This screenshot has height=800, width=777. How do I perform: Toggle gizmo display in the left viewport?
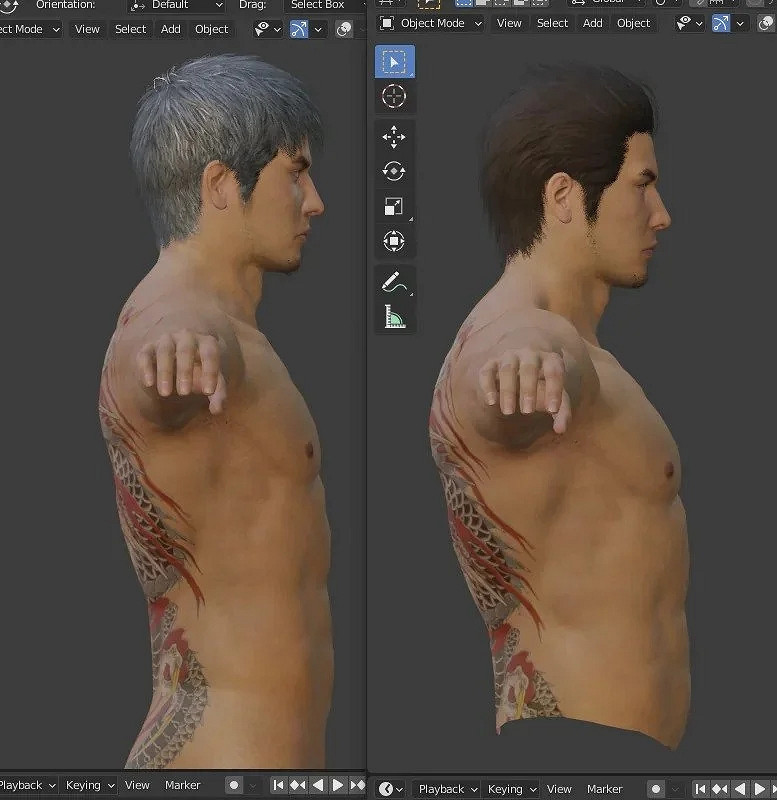pyautogui.click(x=299, y=30)
